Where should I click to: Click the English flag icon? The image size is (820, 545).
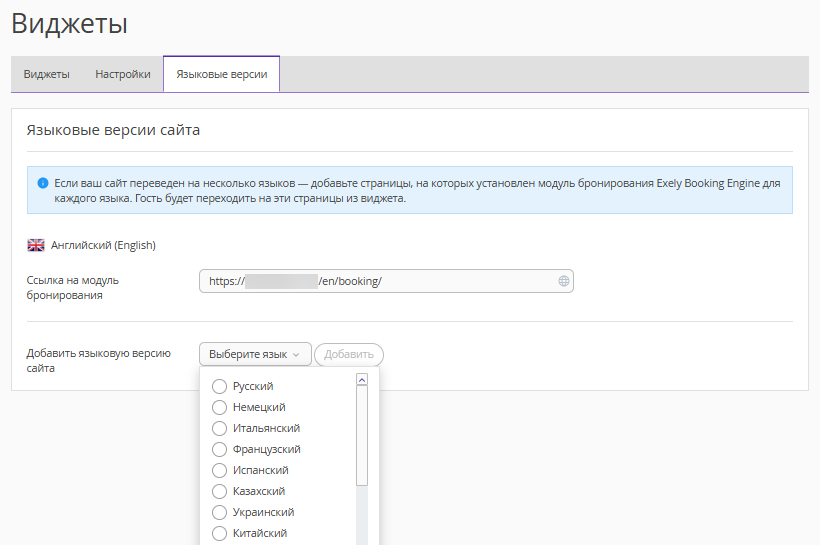[36, 245]
